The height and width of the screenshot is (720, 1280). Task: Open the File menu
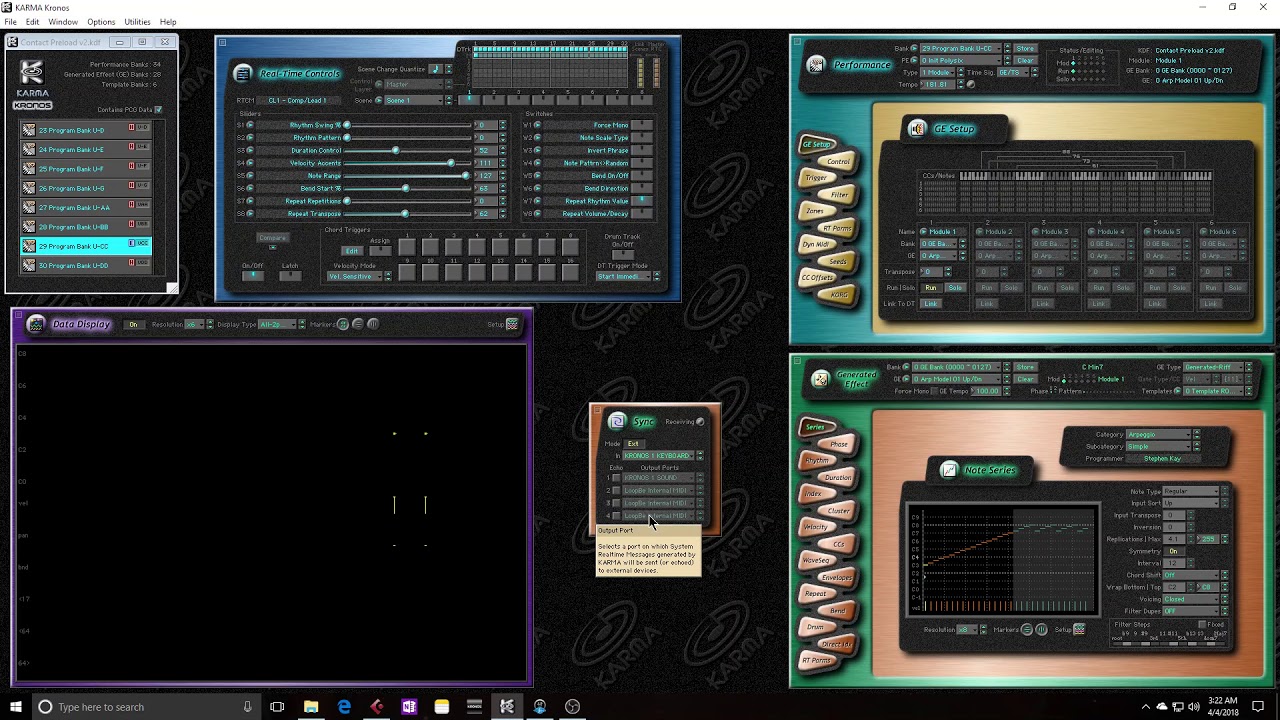tap(10, 22)
